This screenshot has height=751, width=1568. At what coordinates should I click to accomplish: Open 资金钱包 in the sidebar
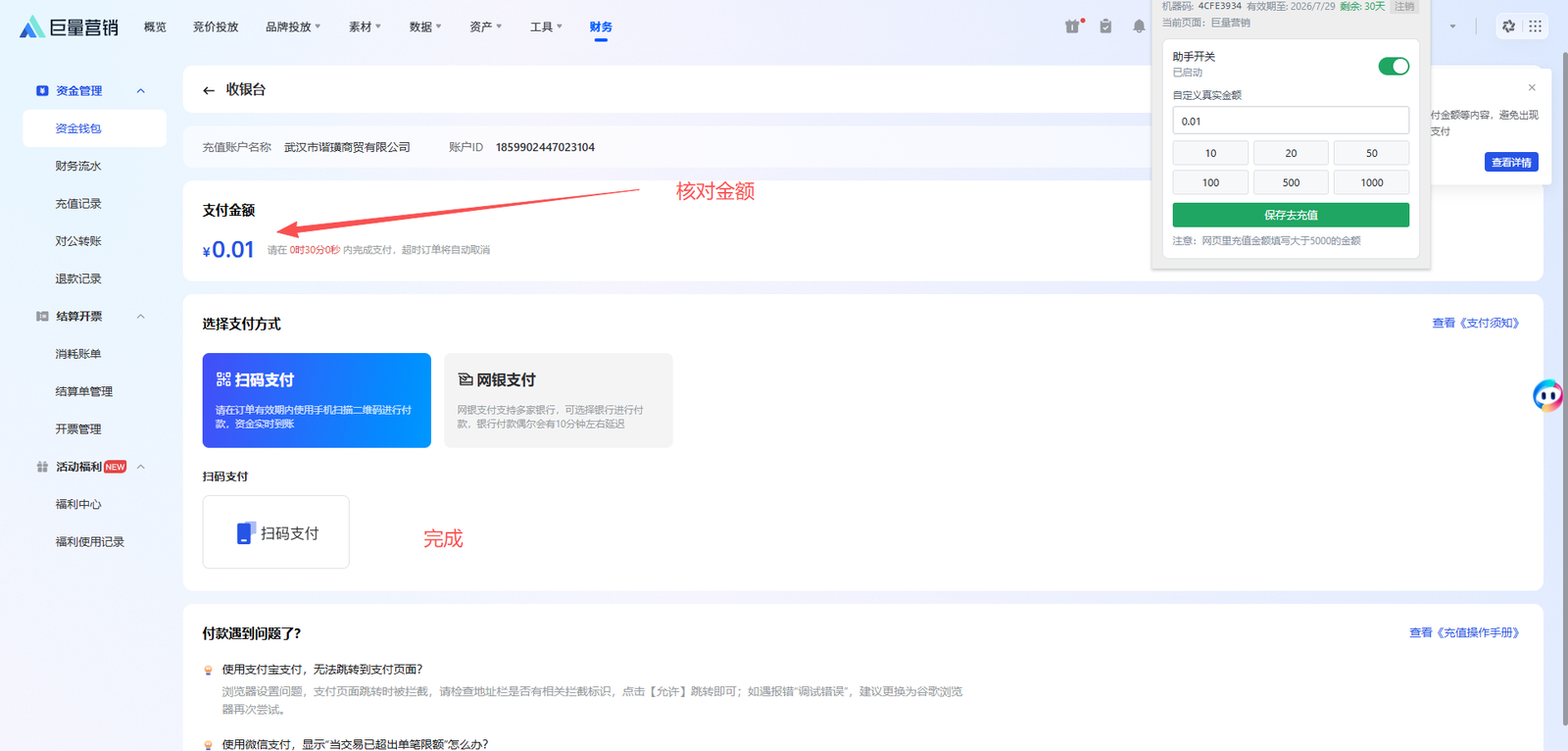tap(95, 128)
